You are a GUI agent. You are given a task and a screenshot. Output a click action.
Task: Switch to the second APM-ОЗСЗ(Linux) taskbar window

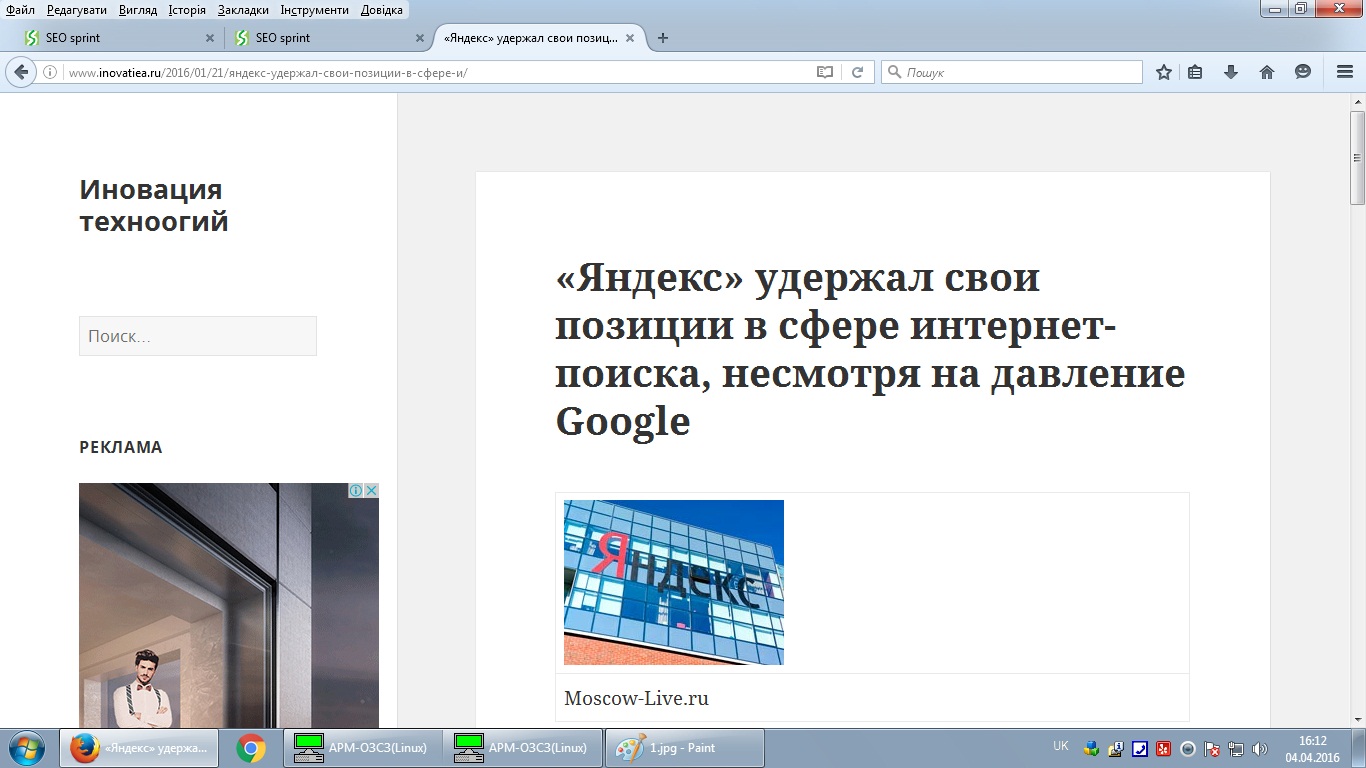pos(523,748)
